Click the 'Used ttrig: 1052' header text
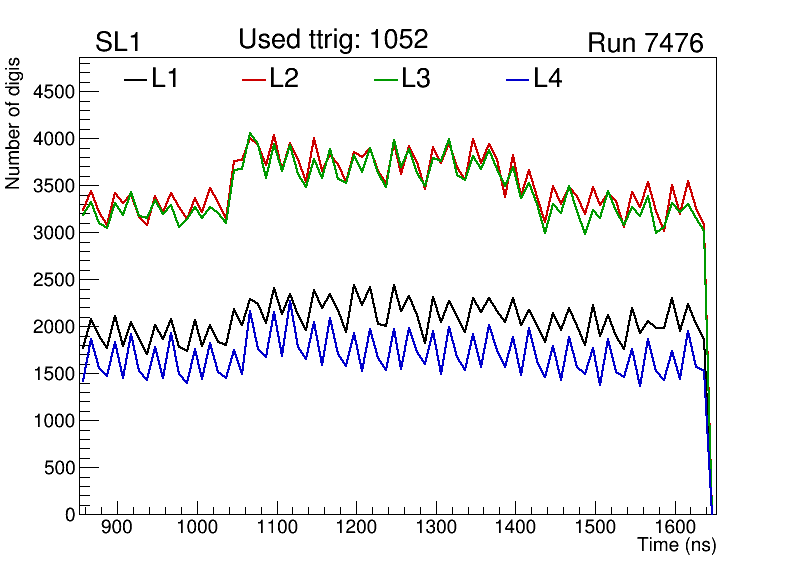 coord(333,39)
